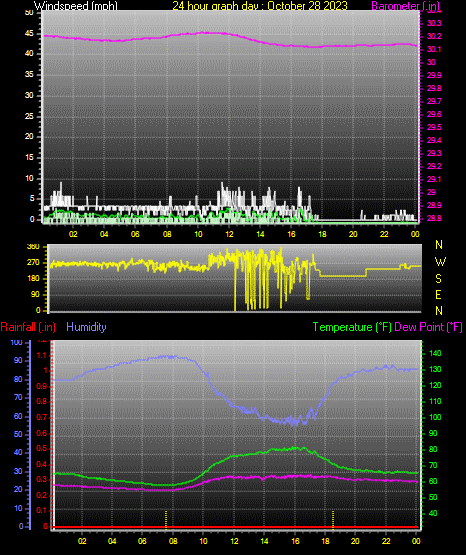The height and width of the screenshot is (555, 466).
Task: Click the 180 wind direction scale value
Action: pyautogui.click(x=33, y=279)
